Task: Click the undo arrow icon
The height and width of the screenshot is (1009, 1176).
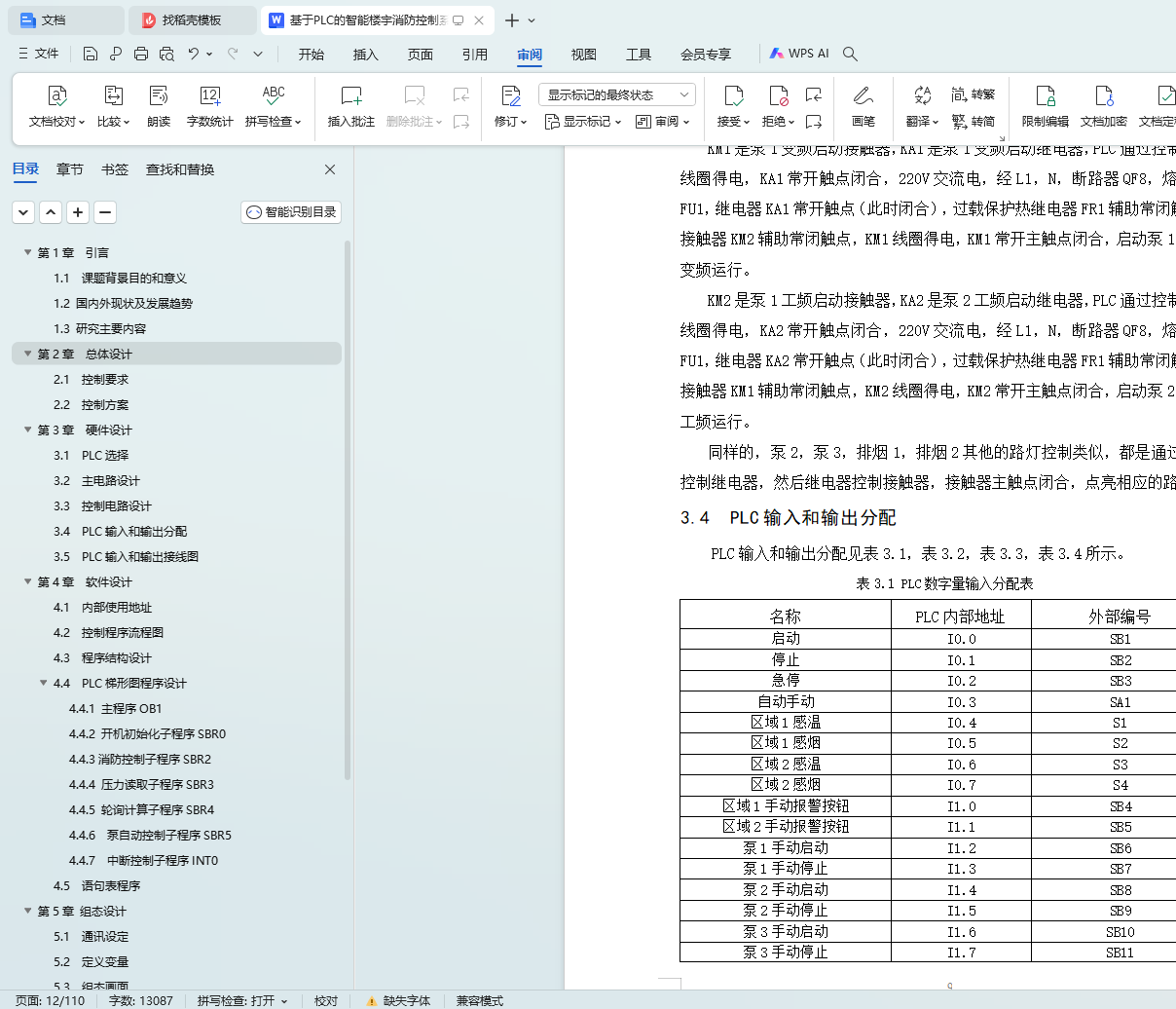Action: (194, 54)
